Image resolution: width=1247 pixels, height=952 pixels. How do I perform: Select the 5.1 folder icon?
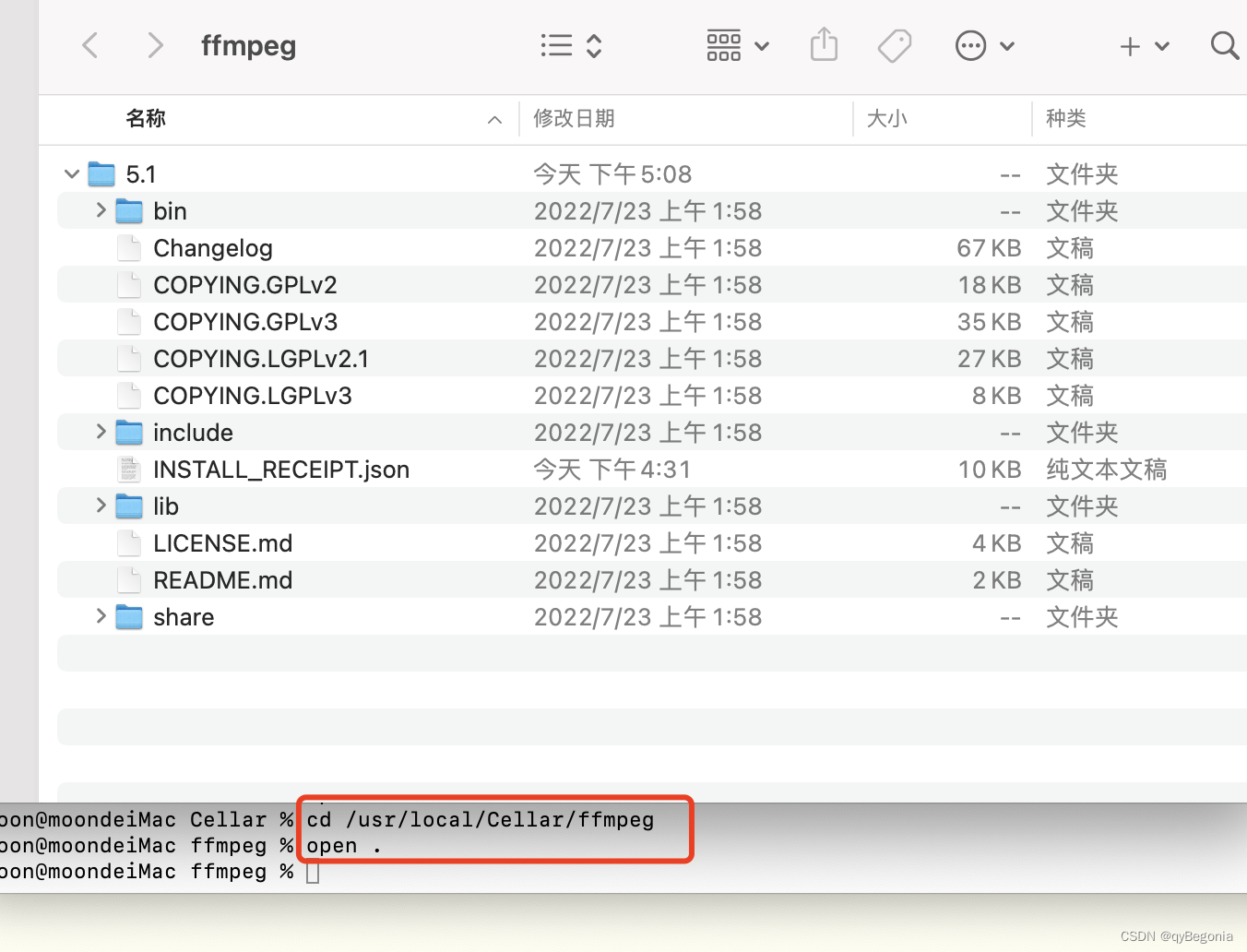coord(101,173)
